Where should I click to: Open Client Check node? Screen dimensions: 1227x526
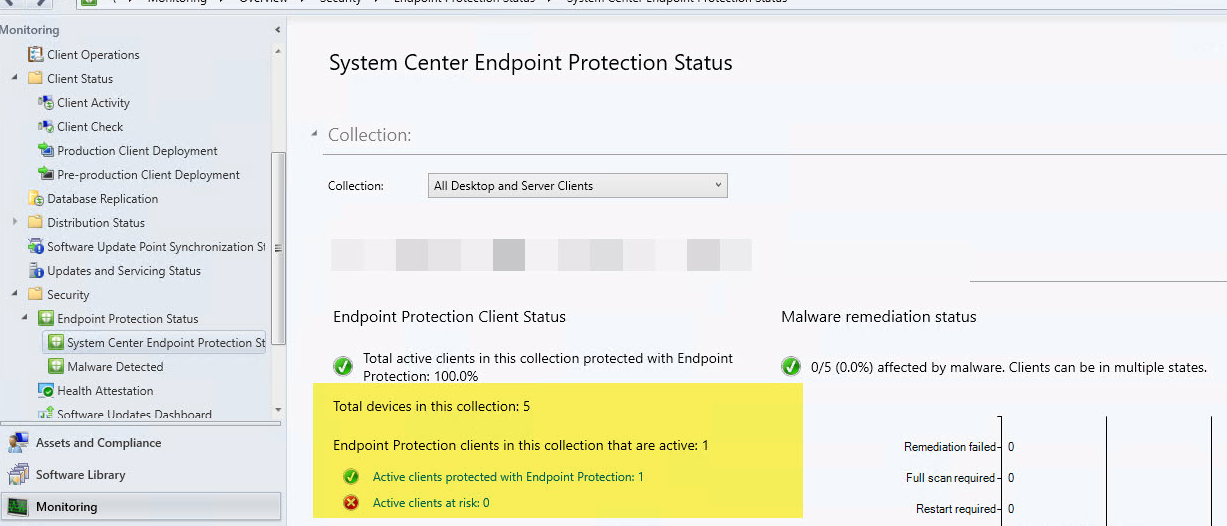click(x=90, y=127)
